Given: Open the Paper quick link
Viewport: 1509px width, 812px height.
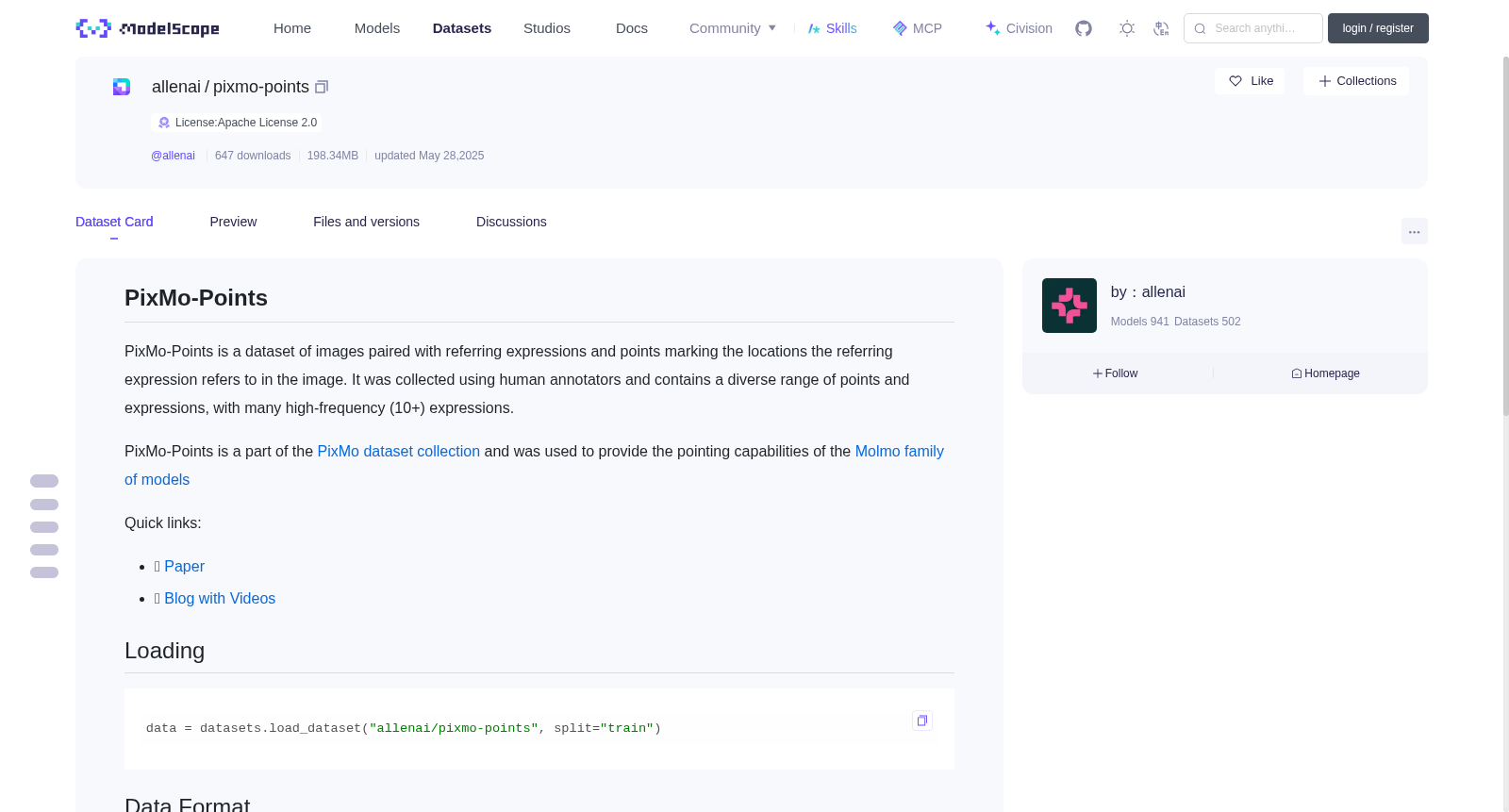Looking at the screenshot, I should pyautogui.click(x=184, y=567).
